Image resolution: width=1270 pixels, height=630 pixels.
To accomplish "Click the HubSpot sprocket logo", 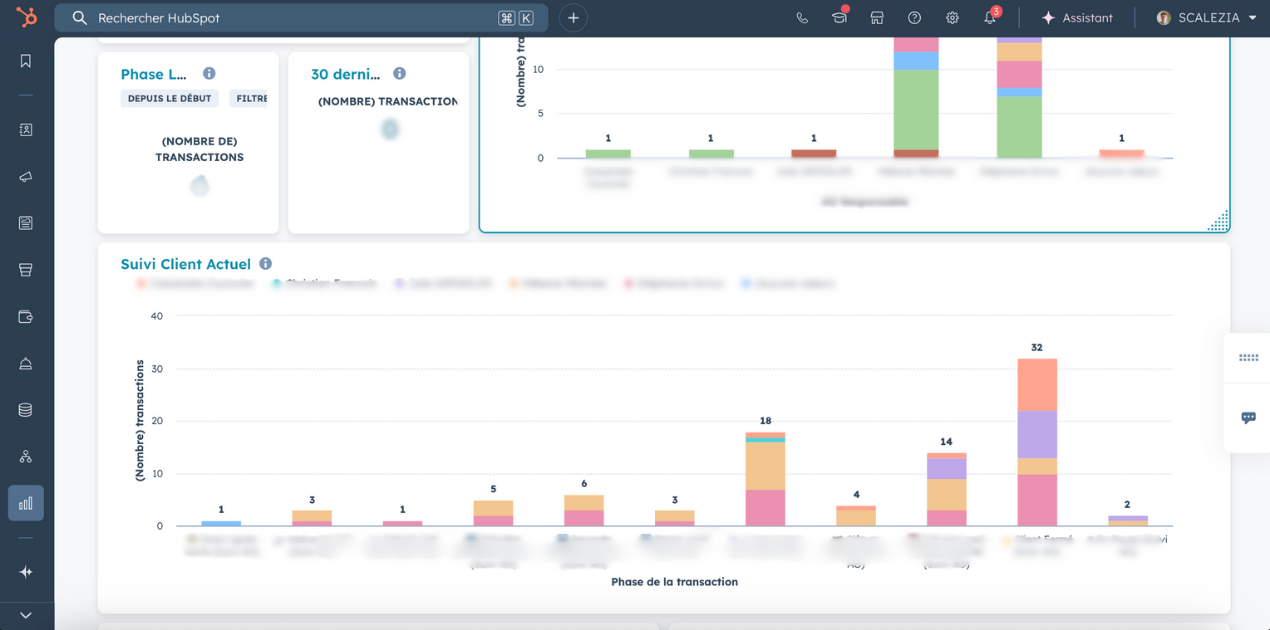I will point(26,17).
